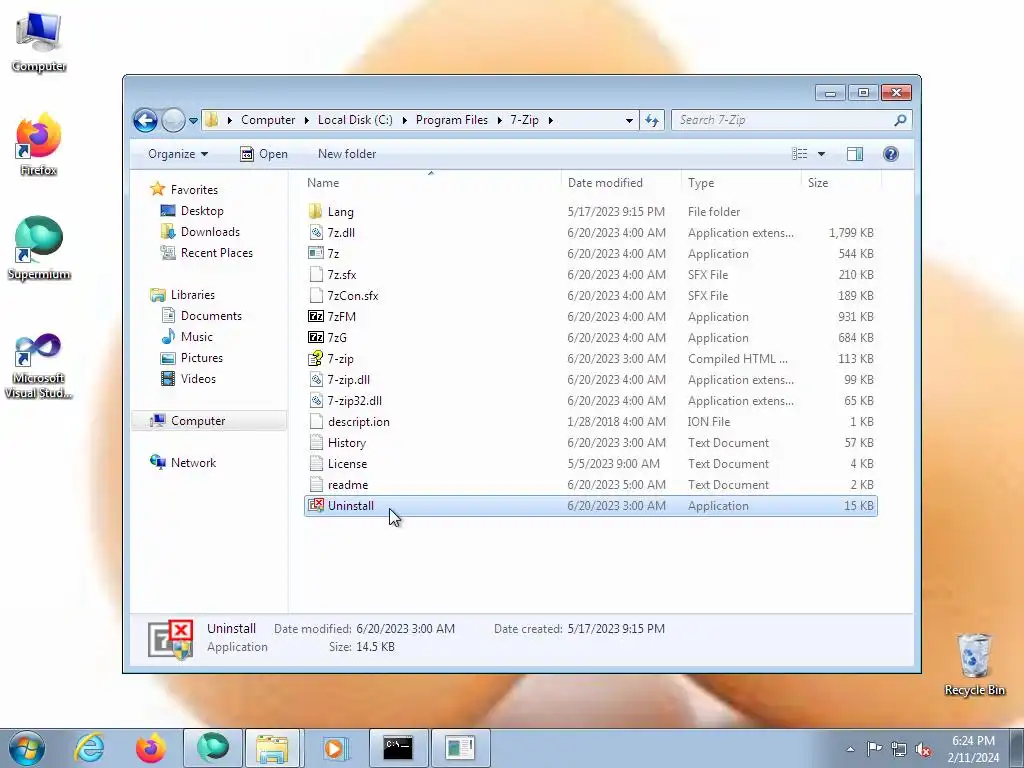Select the 7zFM application icon
The height and width of the screenshot is (768, 1024).
tap(316, 317)
